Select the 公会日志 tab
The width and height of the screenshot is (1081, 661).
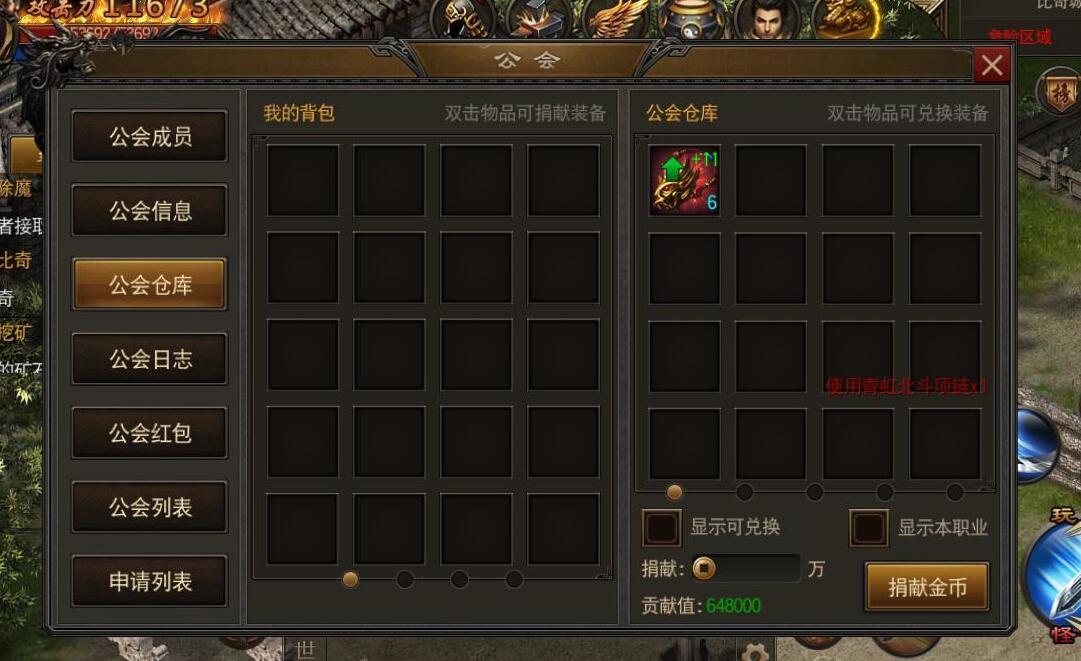pos(150,358)
